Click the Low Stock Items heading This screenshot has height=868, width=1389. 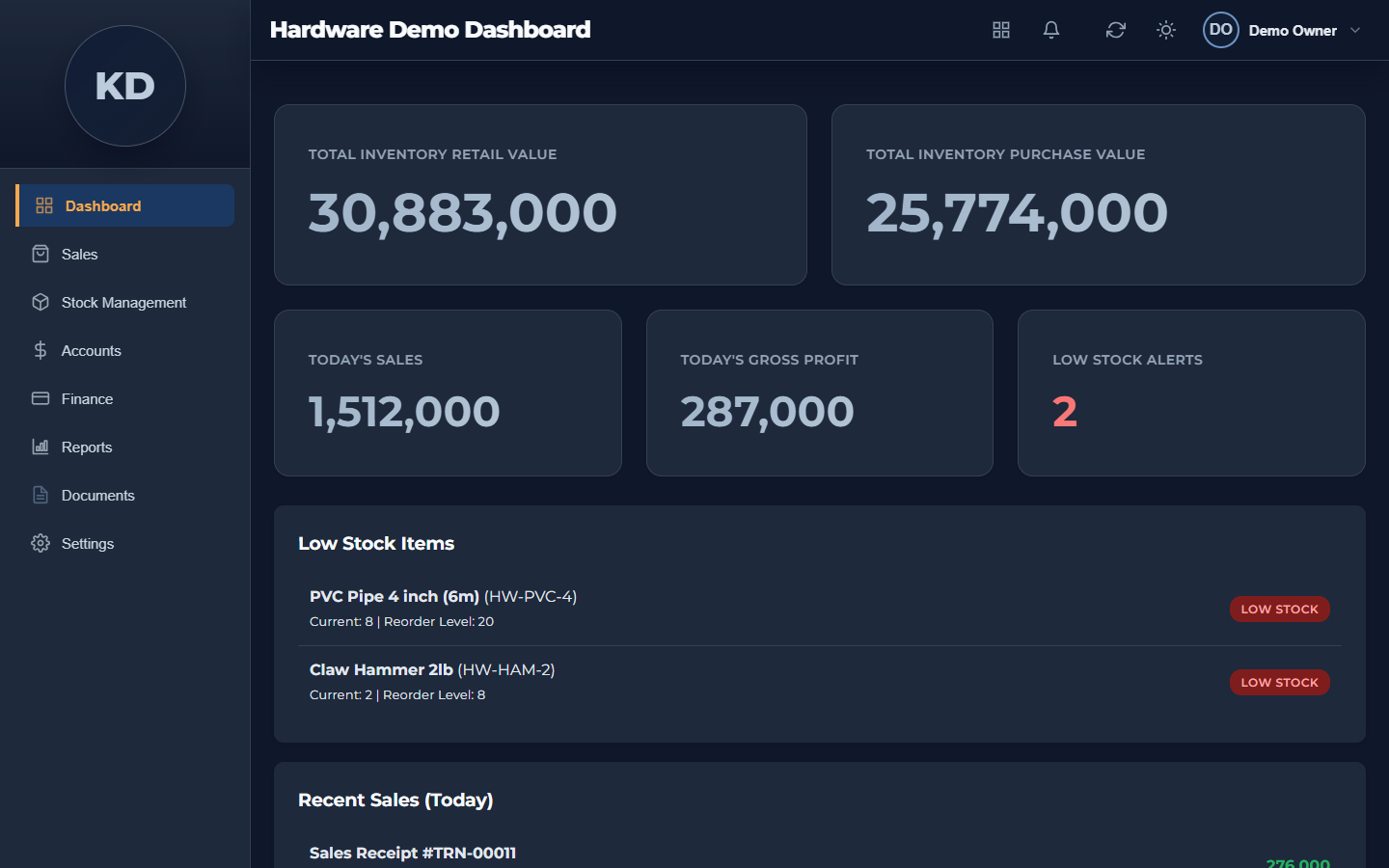point(376,543)
